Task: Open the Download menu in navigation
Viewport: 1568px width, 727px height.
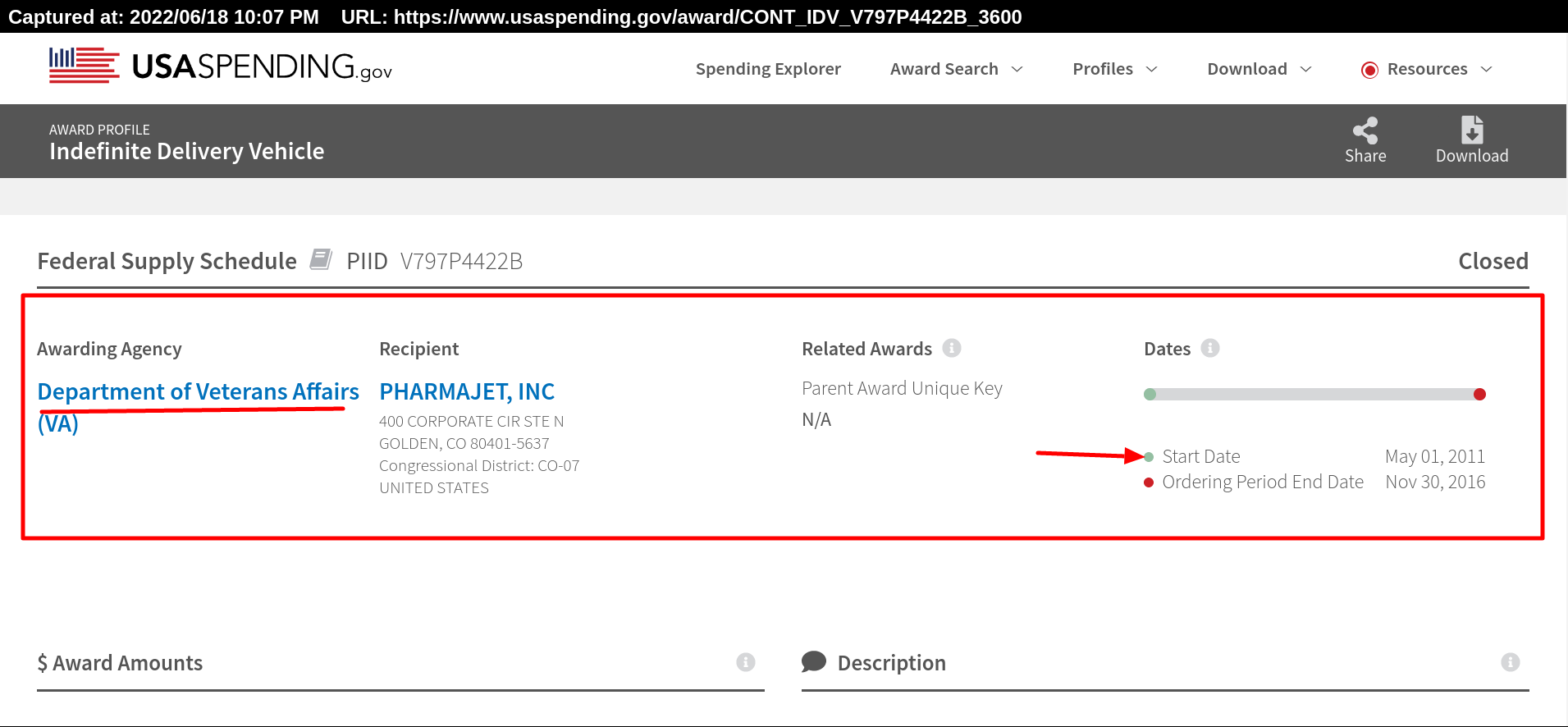Action: 1247,69
